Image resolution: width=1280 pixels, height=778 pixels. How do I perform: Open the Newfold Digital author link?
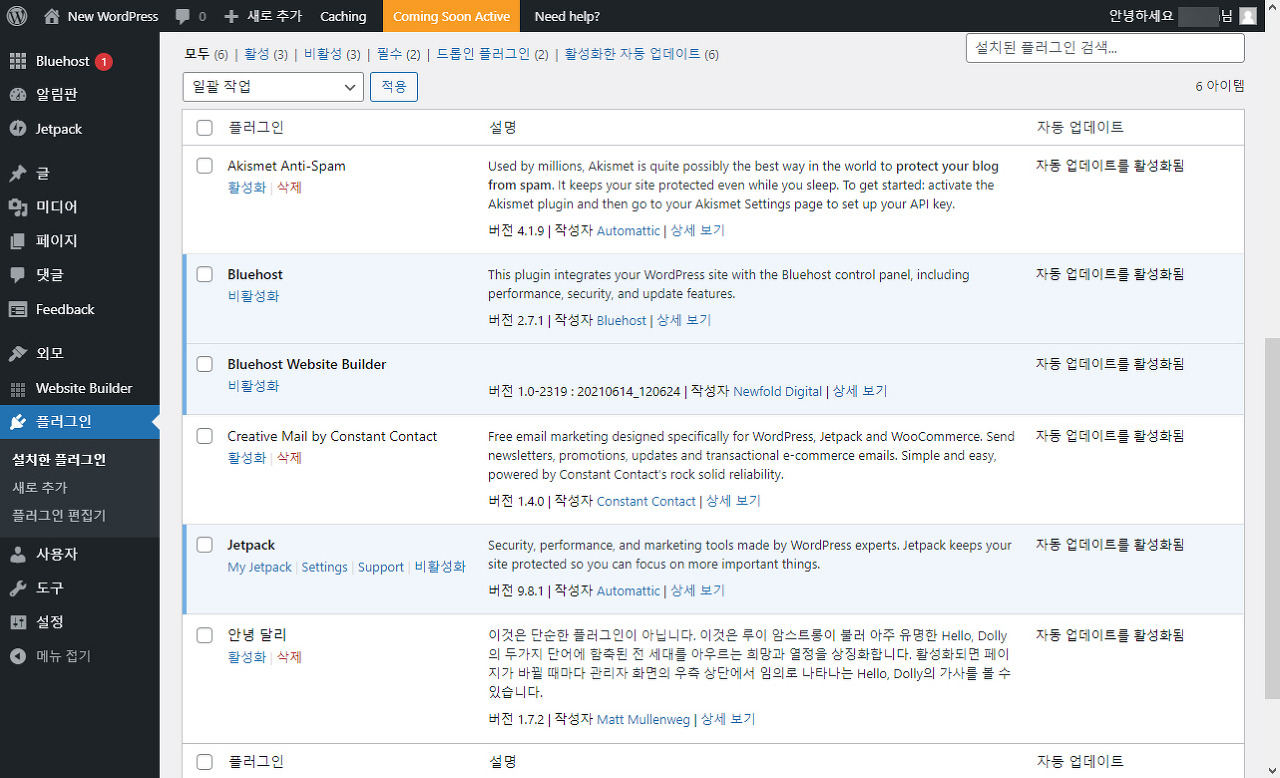(777, 392)
